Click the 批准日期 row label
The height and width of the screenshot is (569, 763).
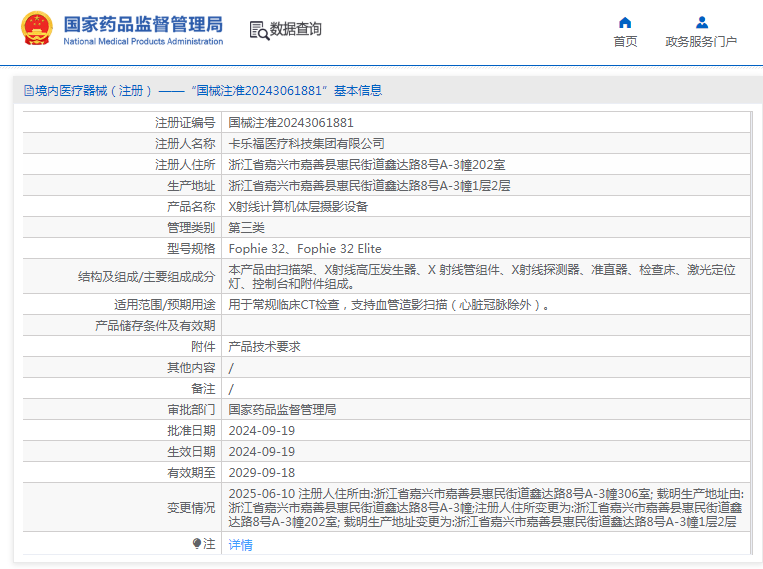click(x=191, y=431)
